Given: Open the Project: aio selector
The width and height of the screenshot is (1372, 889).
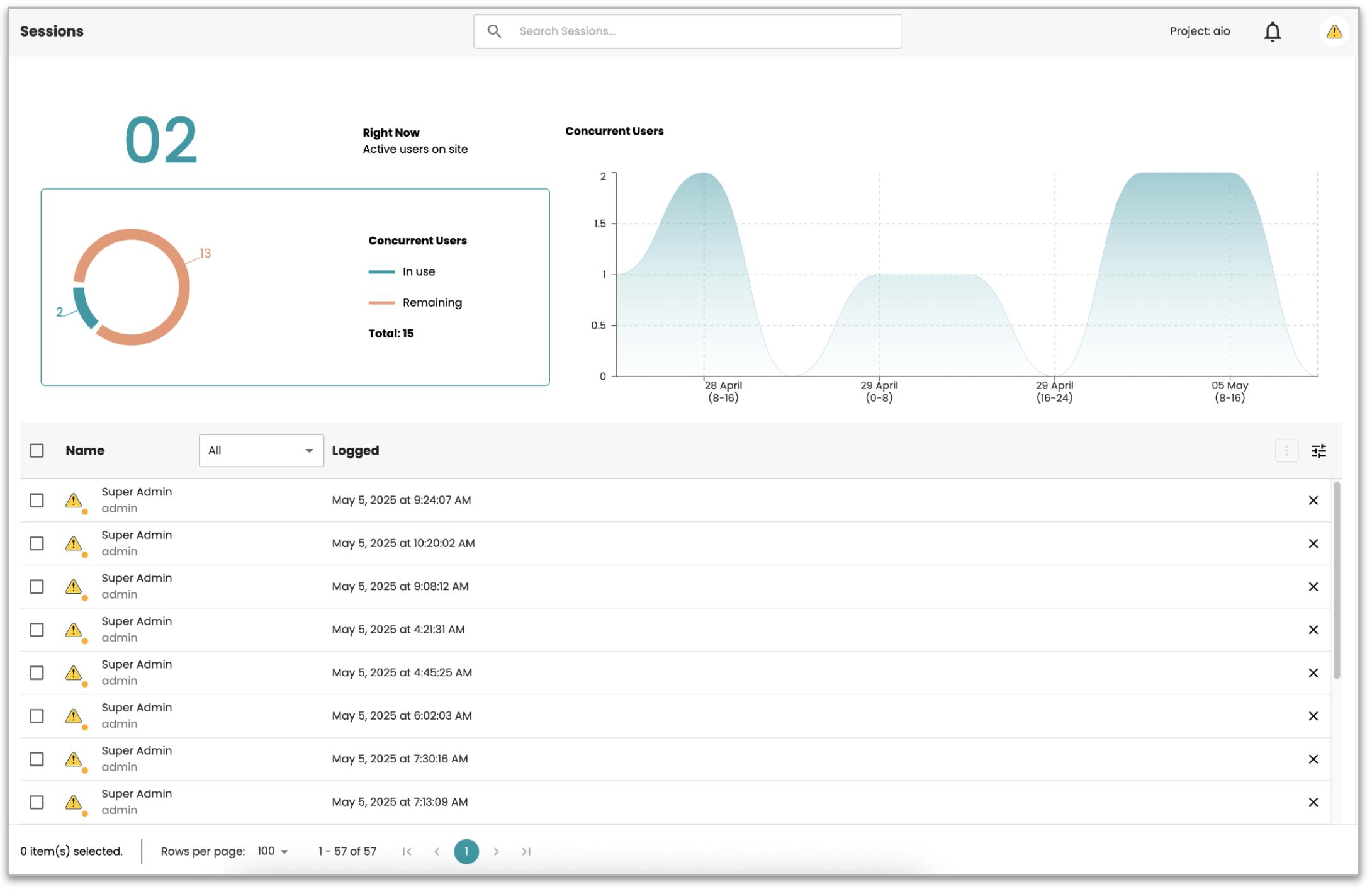Looking at the screenshot, I should pos(1200,31).
